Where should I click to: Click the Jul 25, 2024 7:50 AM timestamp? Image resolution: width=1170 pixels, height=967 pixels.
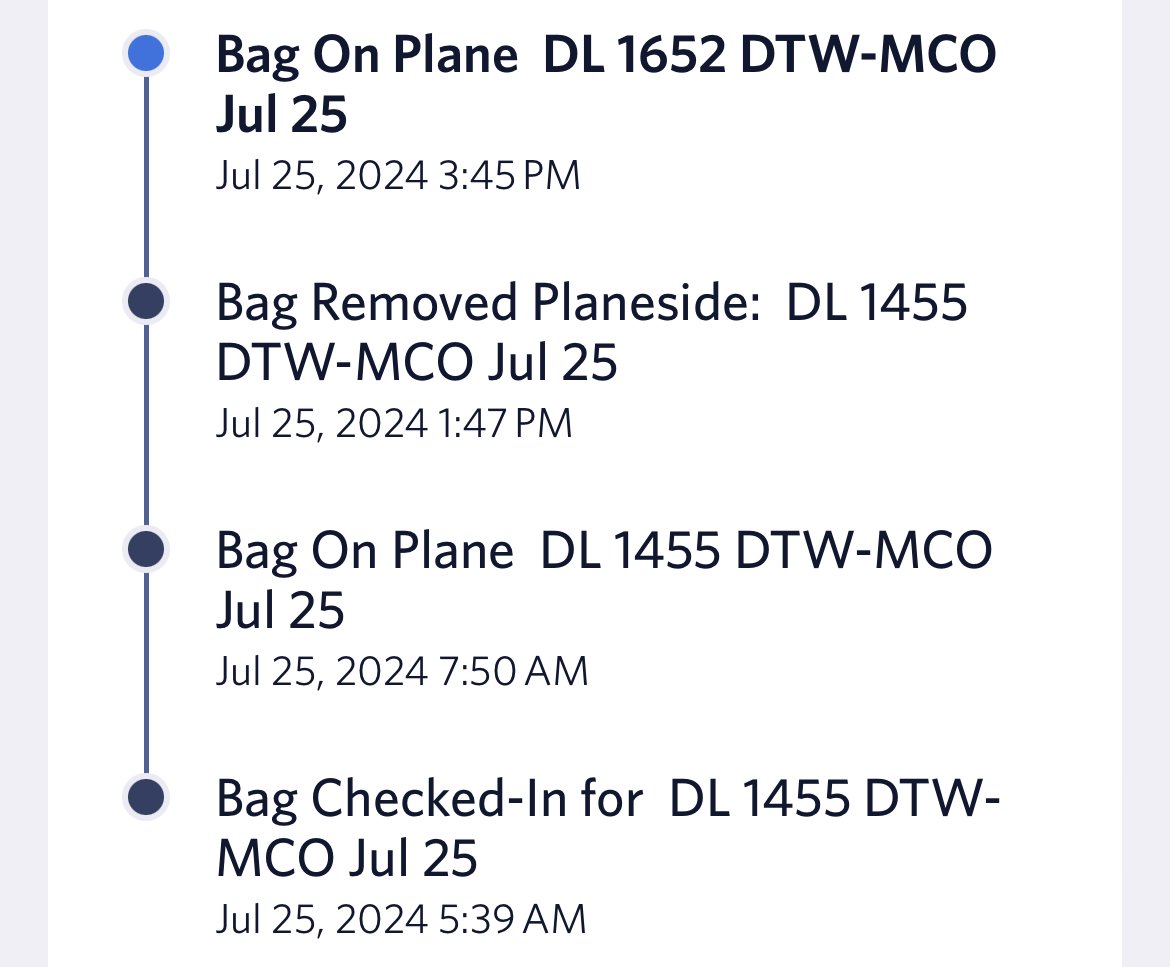point(402,672)
